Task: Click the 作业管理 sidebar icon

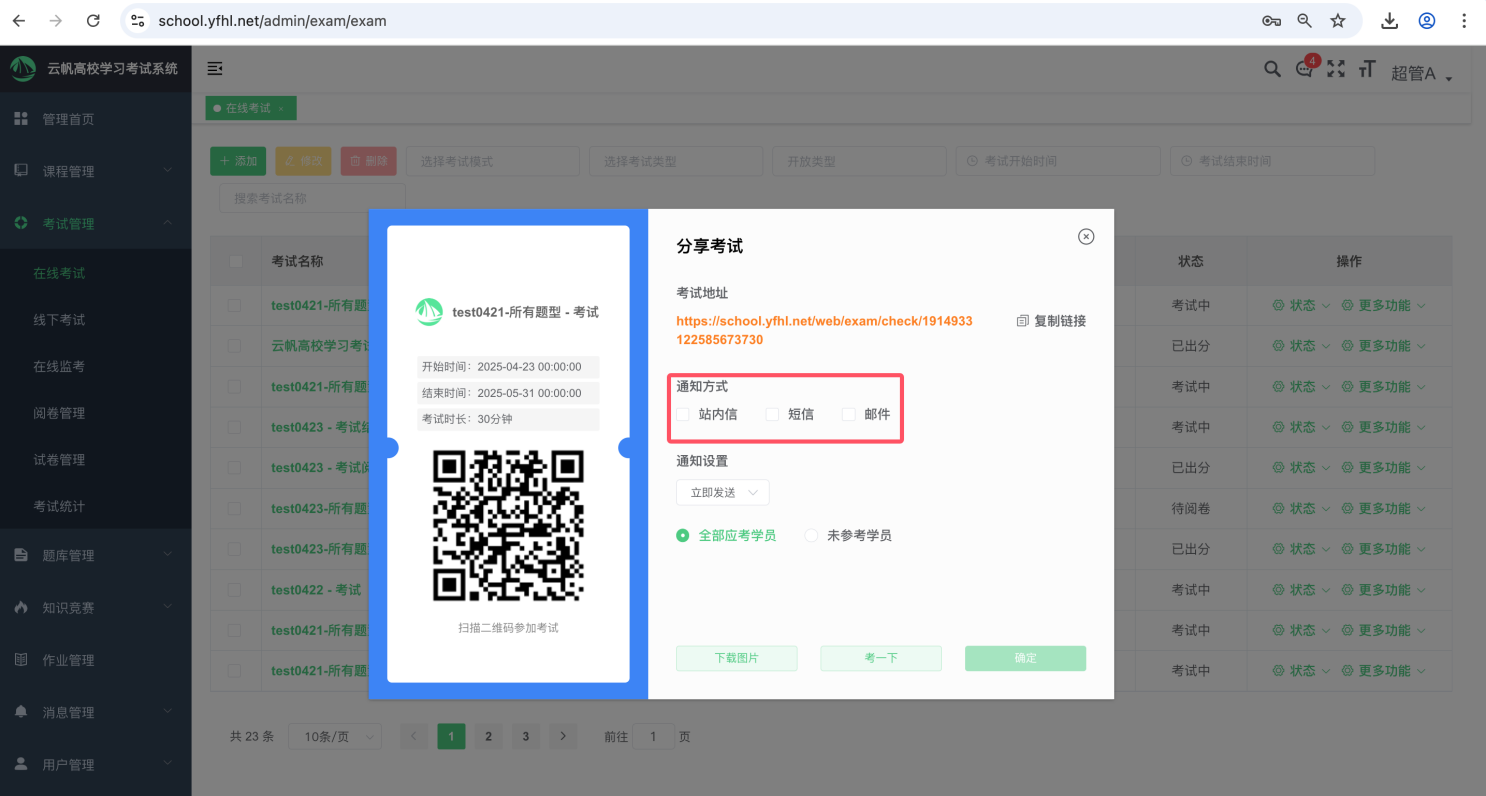Action: click(x=20, y=660)
